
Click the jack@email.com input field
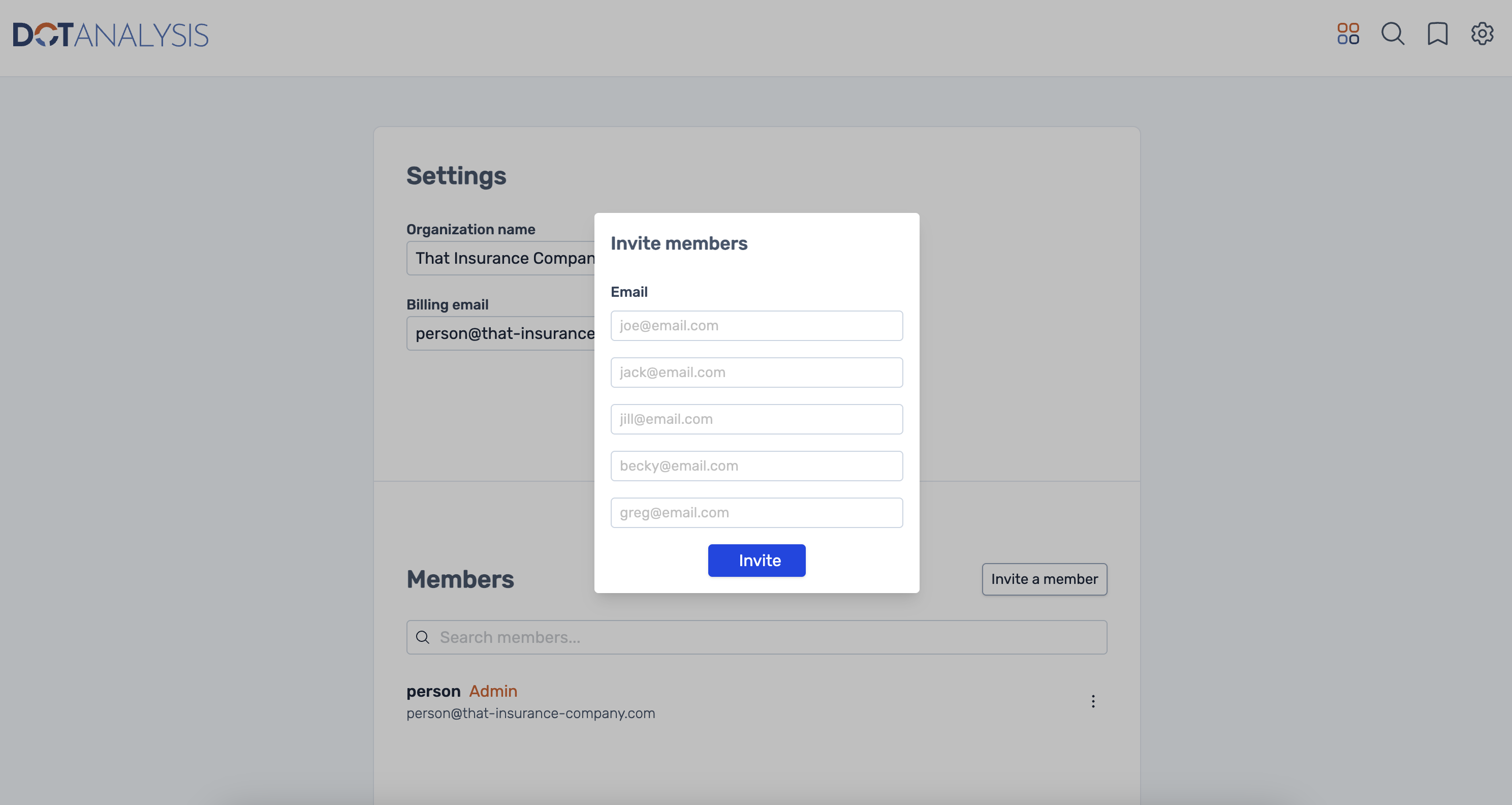756,372
